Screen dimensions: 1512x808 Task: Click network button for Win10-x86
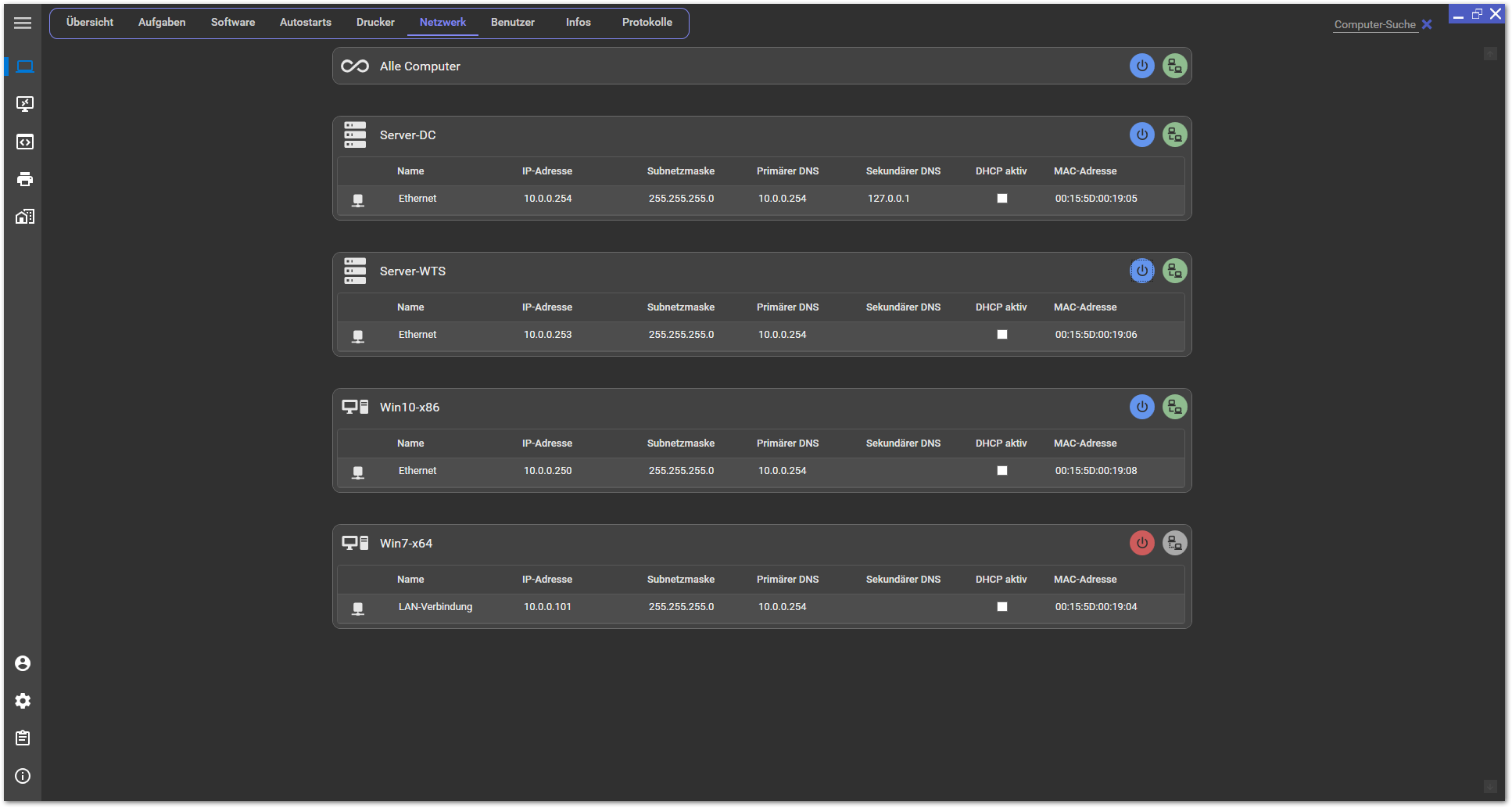[x=1174, y=407]
